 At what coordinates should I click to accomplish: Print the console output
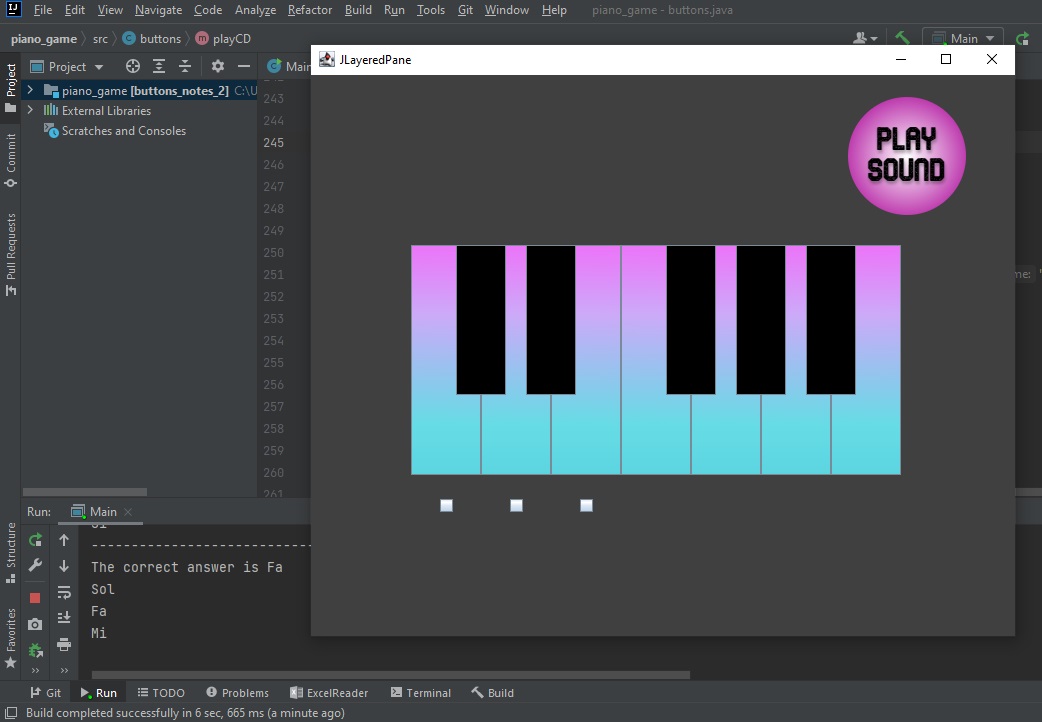64,645
